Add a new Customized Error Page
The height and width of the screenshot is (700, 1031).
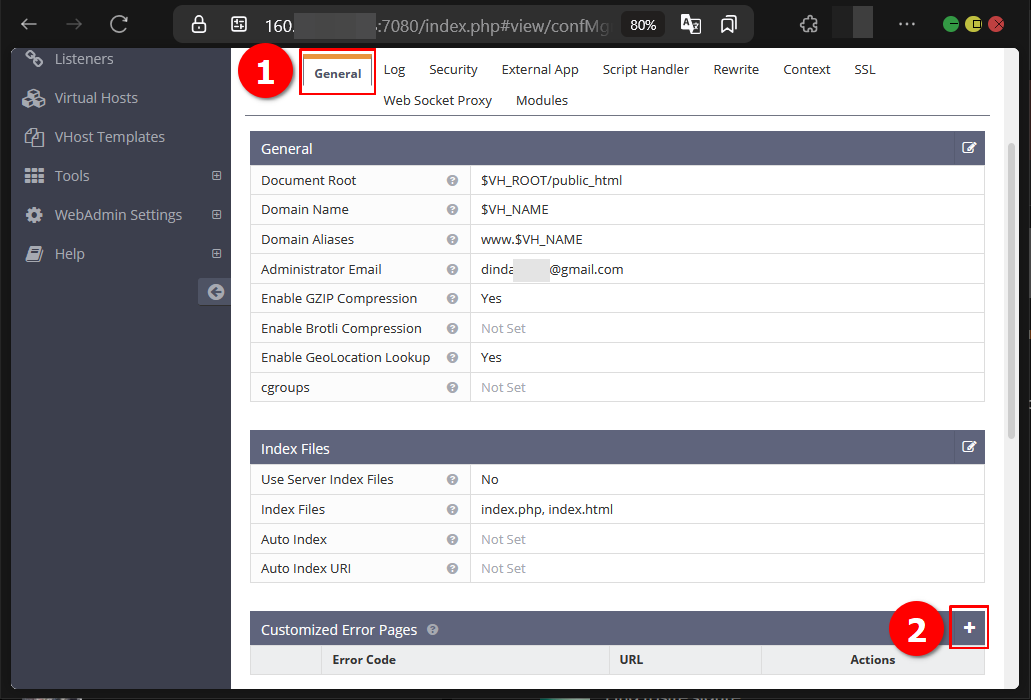(969, 628)
